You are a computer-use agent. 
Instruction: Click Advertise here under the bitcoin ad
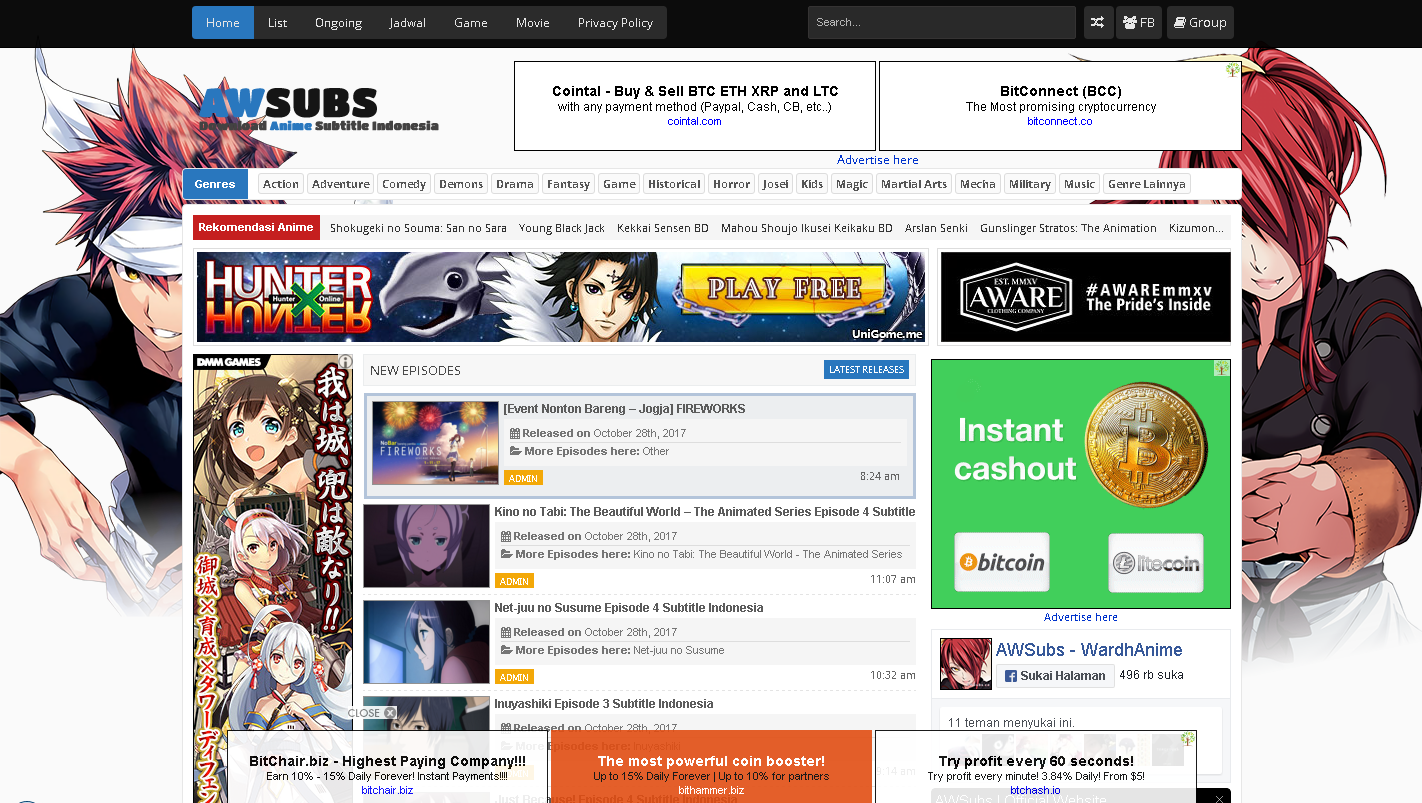pos(1080,617)
